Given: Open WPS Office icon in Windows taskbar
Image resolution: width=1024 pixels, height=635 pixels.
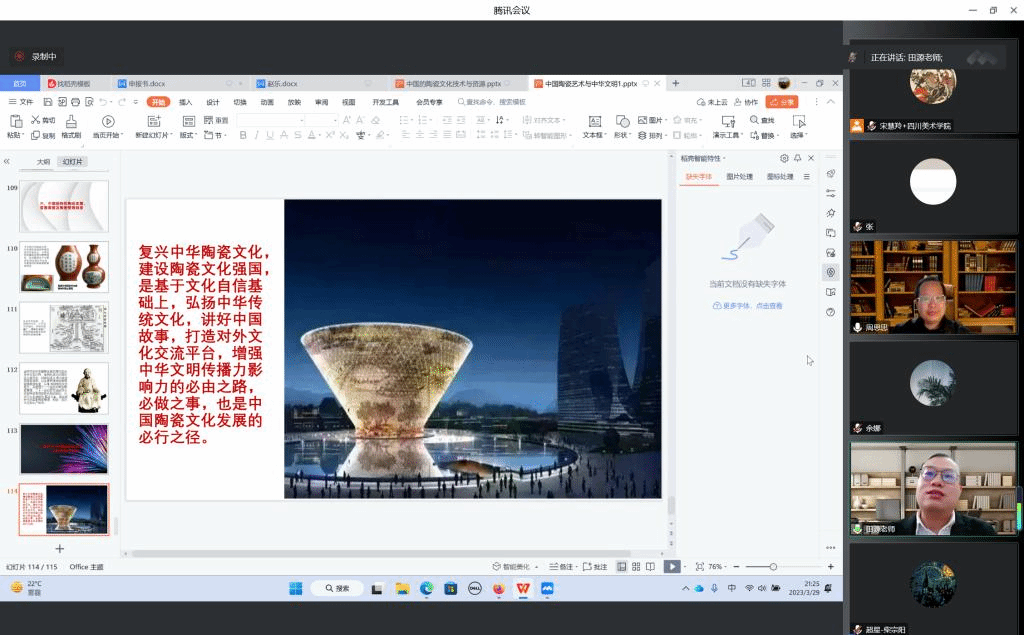Looking at the screenshot, I should 523,589.
